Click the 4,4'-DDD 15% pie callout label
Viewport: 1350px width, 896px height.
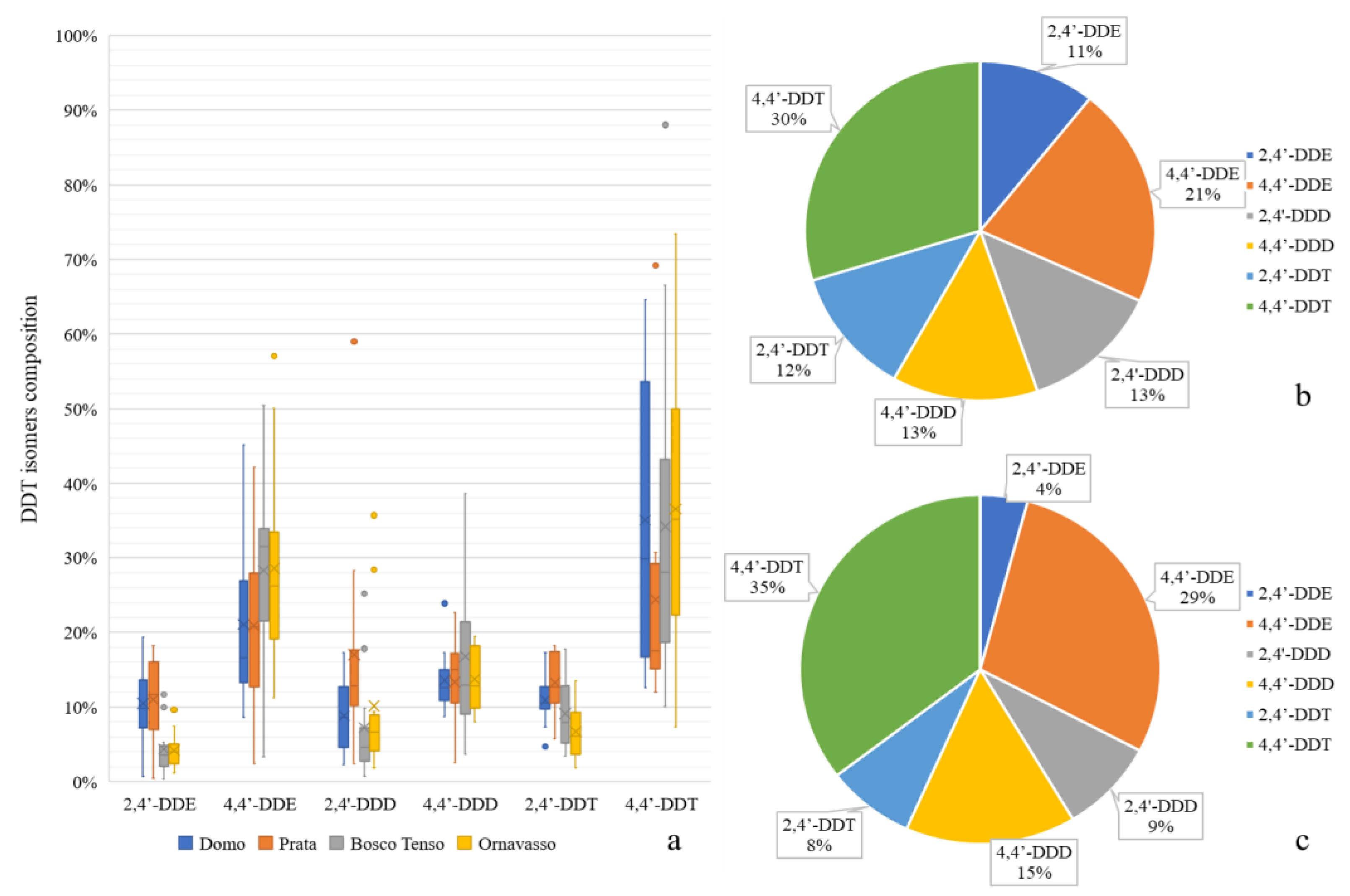click(x=1034, y=862)
